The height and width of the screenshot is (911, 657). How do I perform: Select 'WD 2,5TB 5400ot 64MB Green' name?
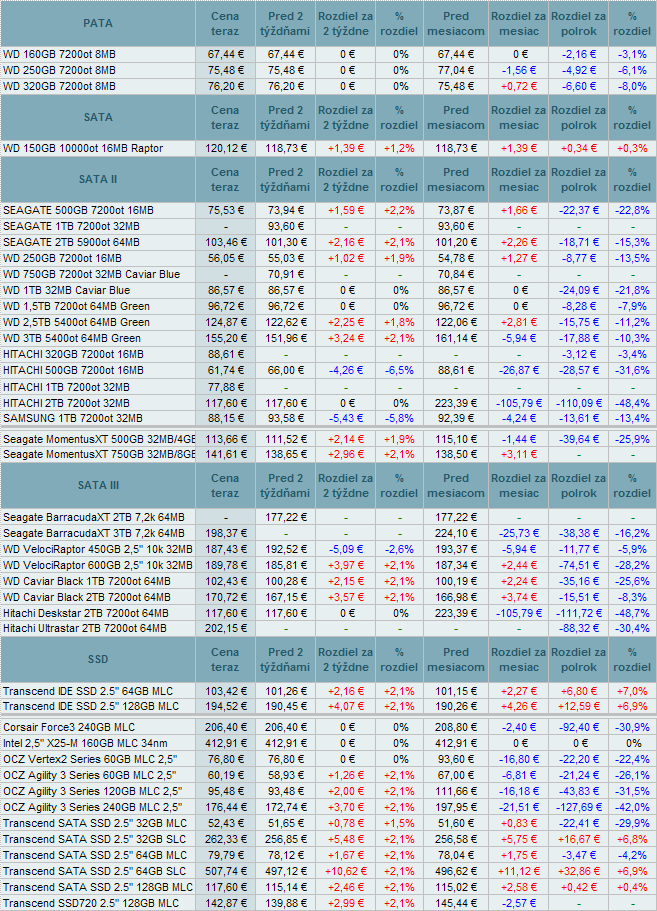[x=77, y=322]
